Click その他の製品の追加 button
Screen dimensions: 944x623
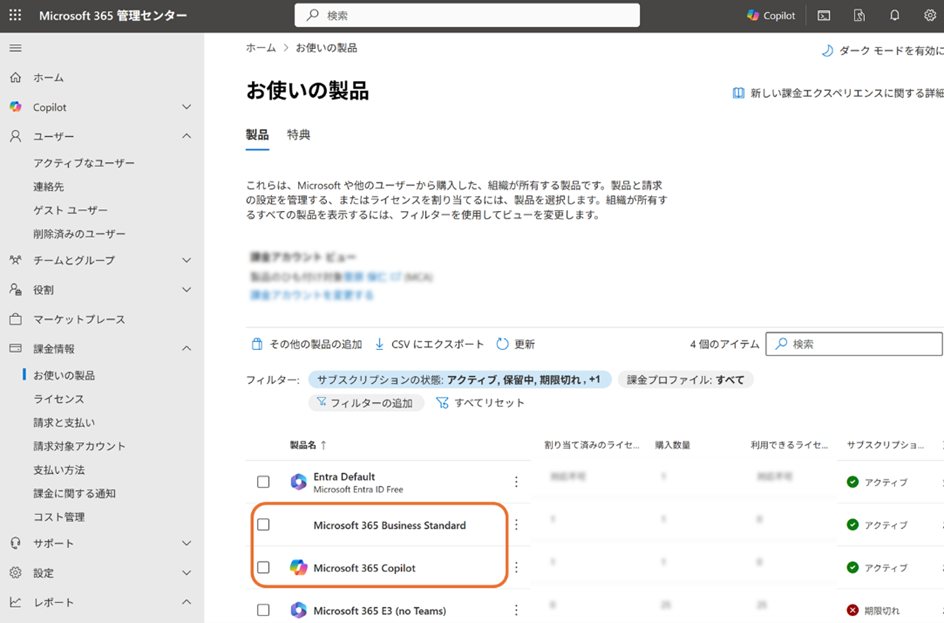tap(306, 344)
